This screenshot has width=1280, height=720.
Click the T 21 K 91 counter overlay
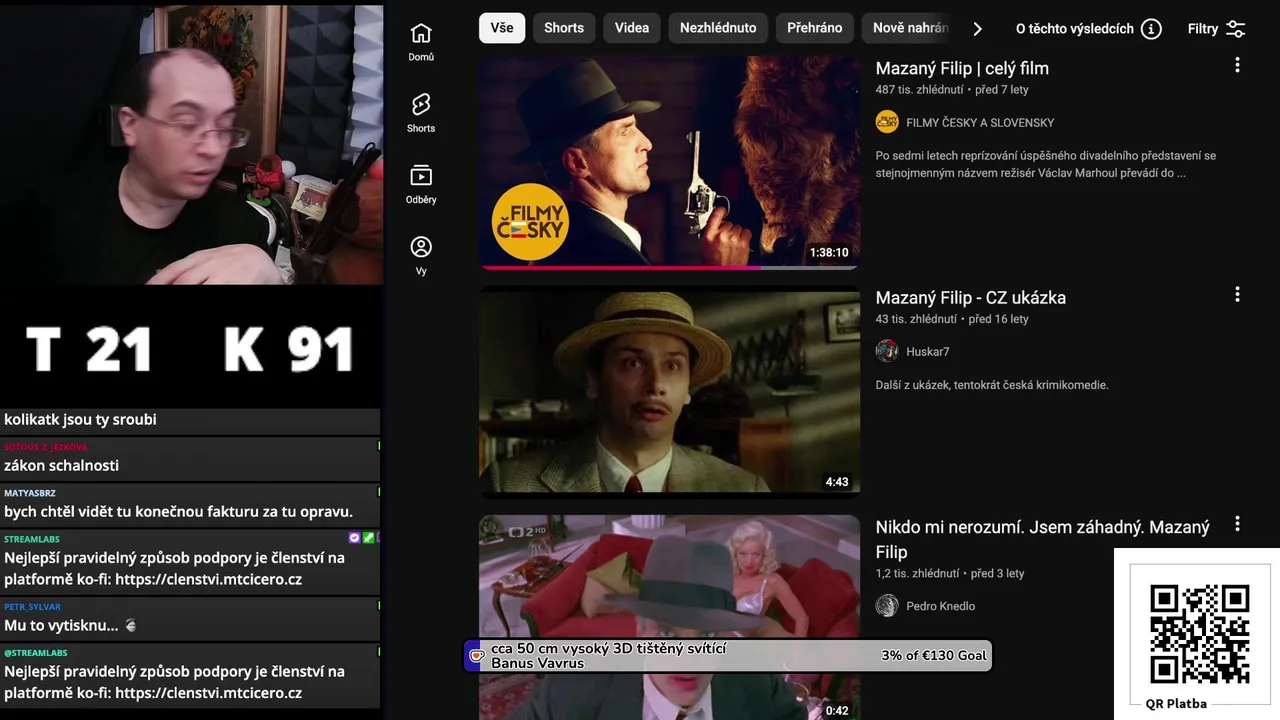(x=190, y=349)
